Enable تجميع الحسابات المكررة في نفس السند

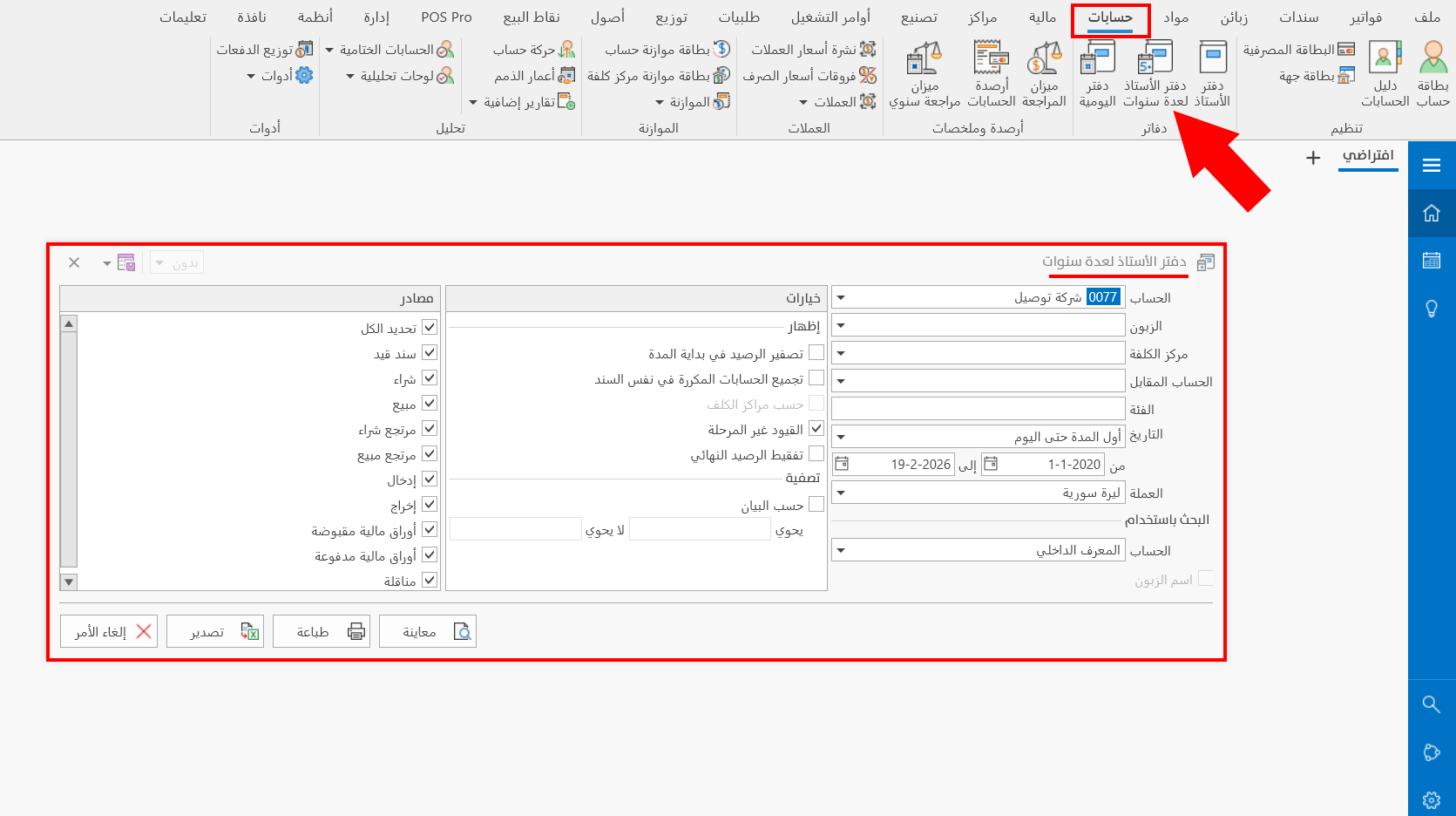[816, 377]
